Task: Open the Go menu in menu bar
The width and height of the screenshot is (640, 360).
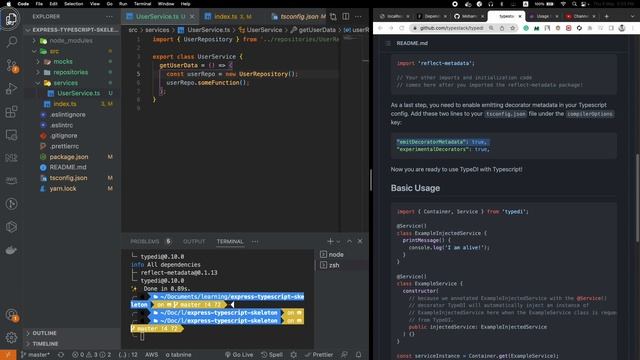Action: (x=109, y=4)
